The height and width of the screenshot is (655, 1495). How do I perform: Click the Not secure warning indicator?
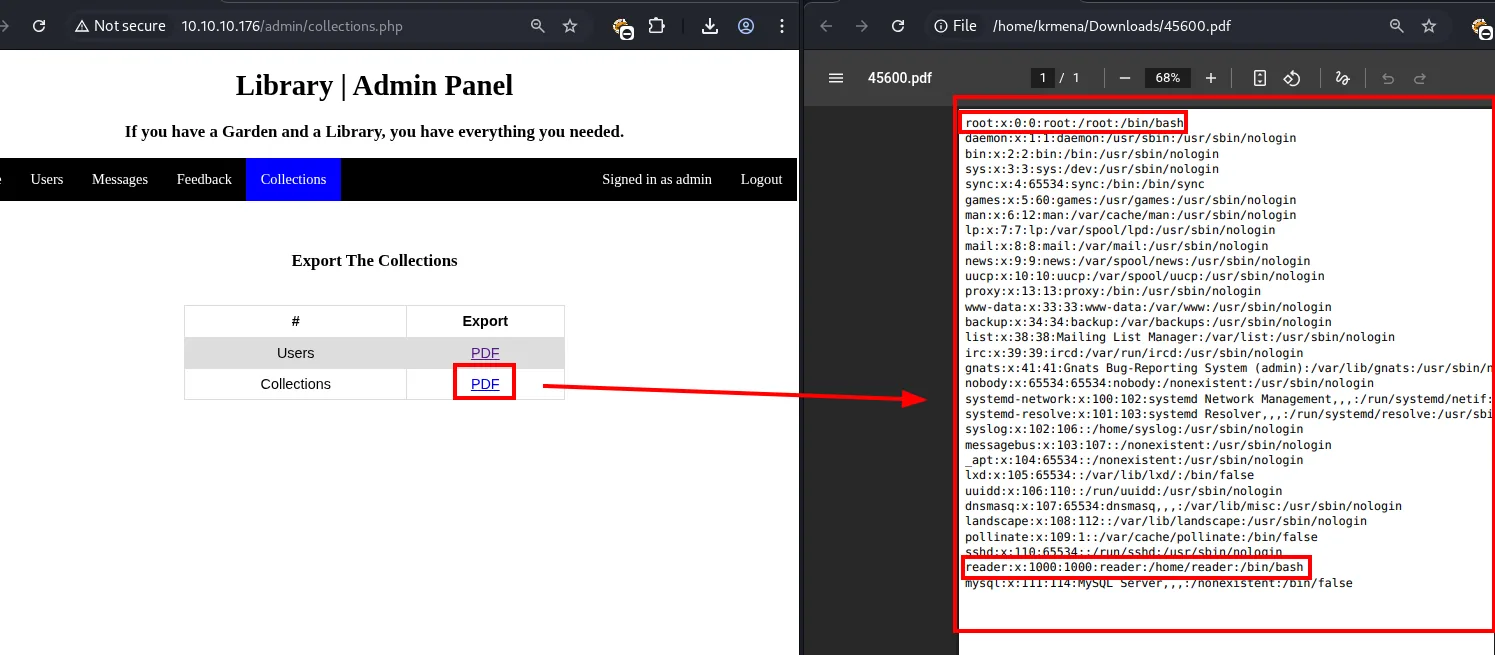pos(120,26)
